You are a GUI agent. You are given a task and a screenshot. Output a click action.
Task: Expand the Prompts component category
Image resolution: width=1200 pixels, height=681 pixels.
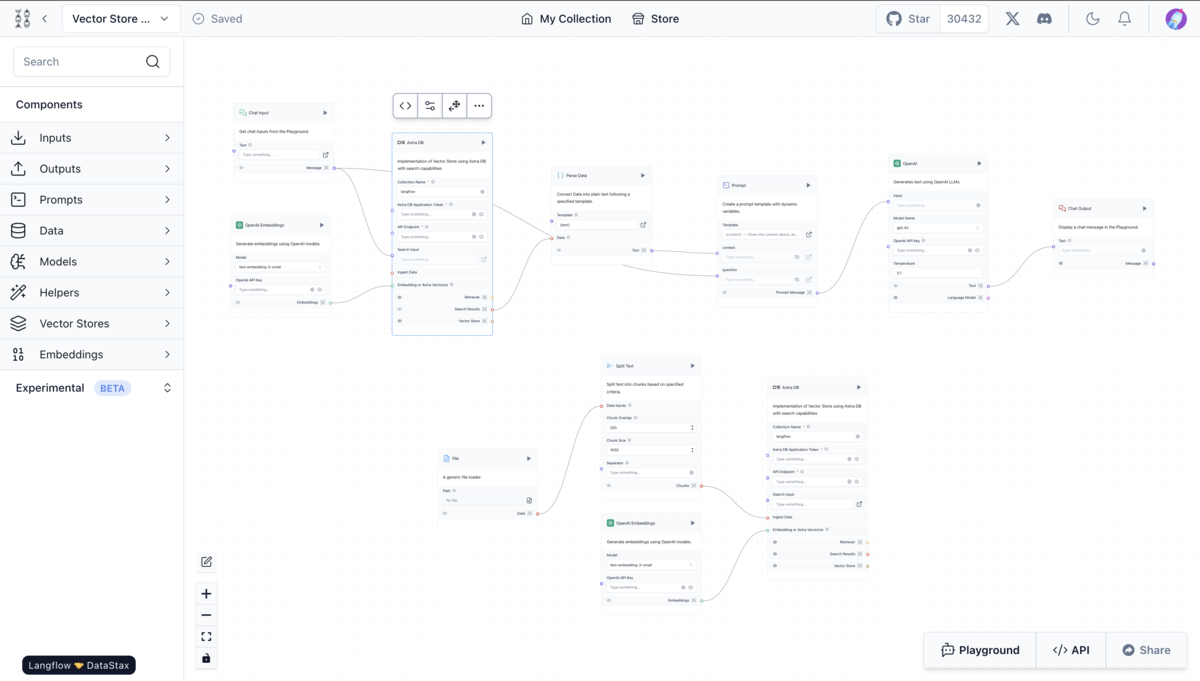tap(91, 200)
